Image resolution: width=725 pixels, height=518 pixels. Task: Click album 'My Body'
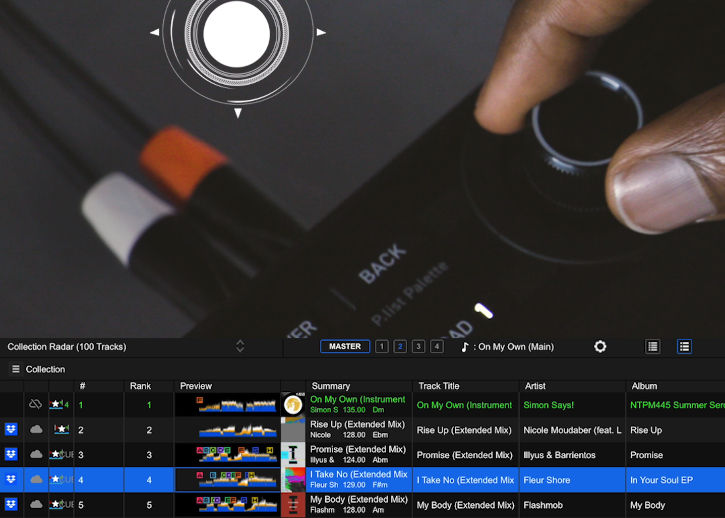coord(647,505)
